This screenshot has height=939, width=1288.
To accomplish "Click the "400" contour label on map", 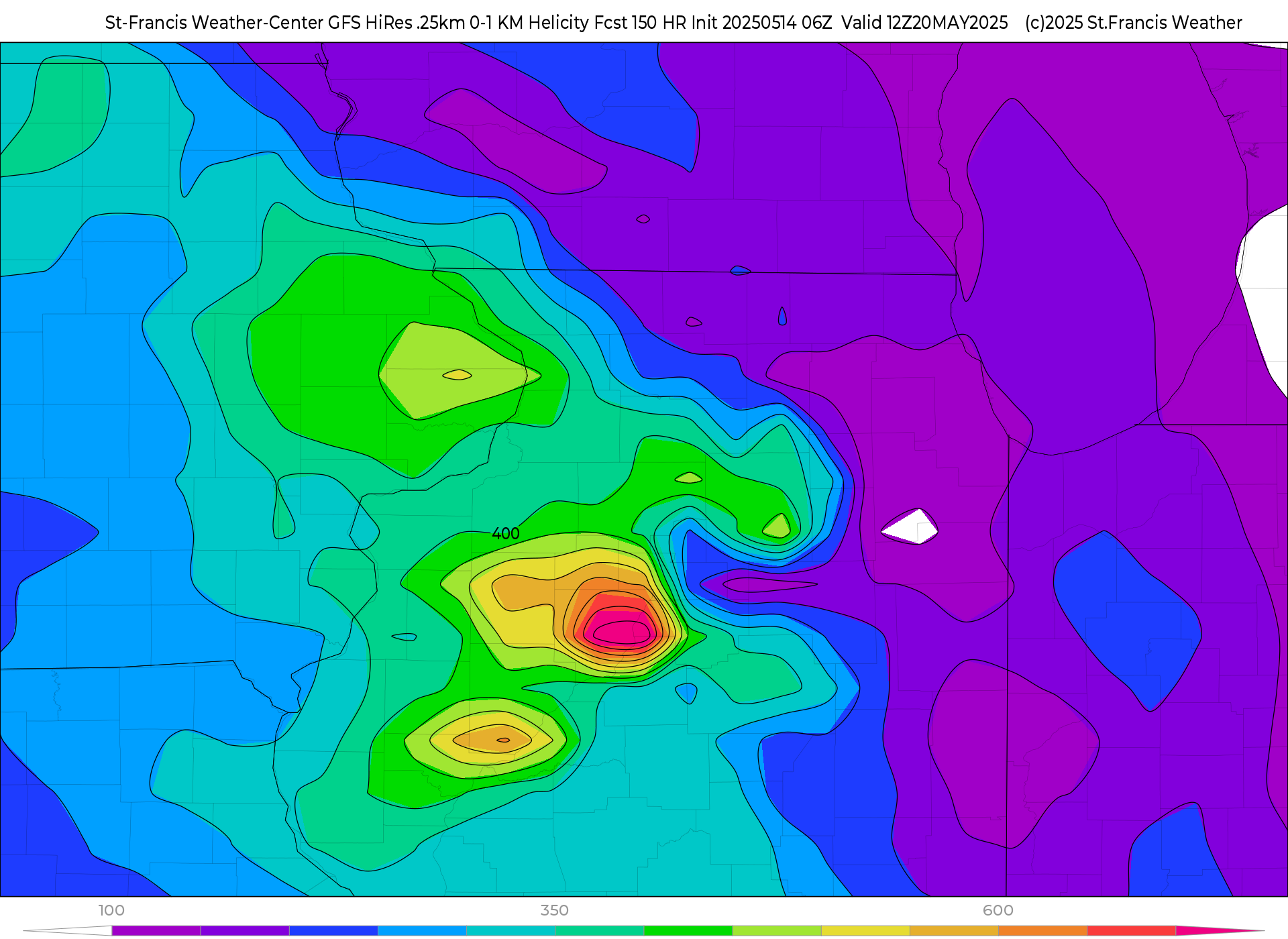I will tap(506, 534).
